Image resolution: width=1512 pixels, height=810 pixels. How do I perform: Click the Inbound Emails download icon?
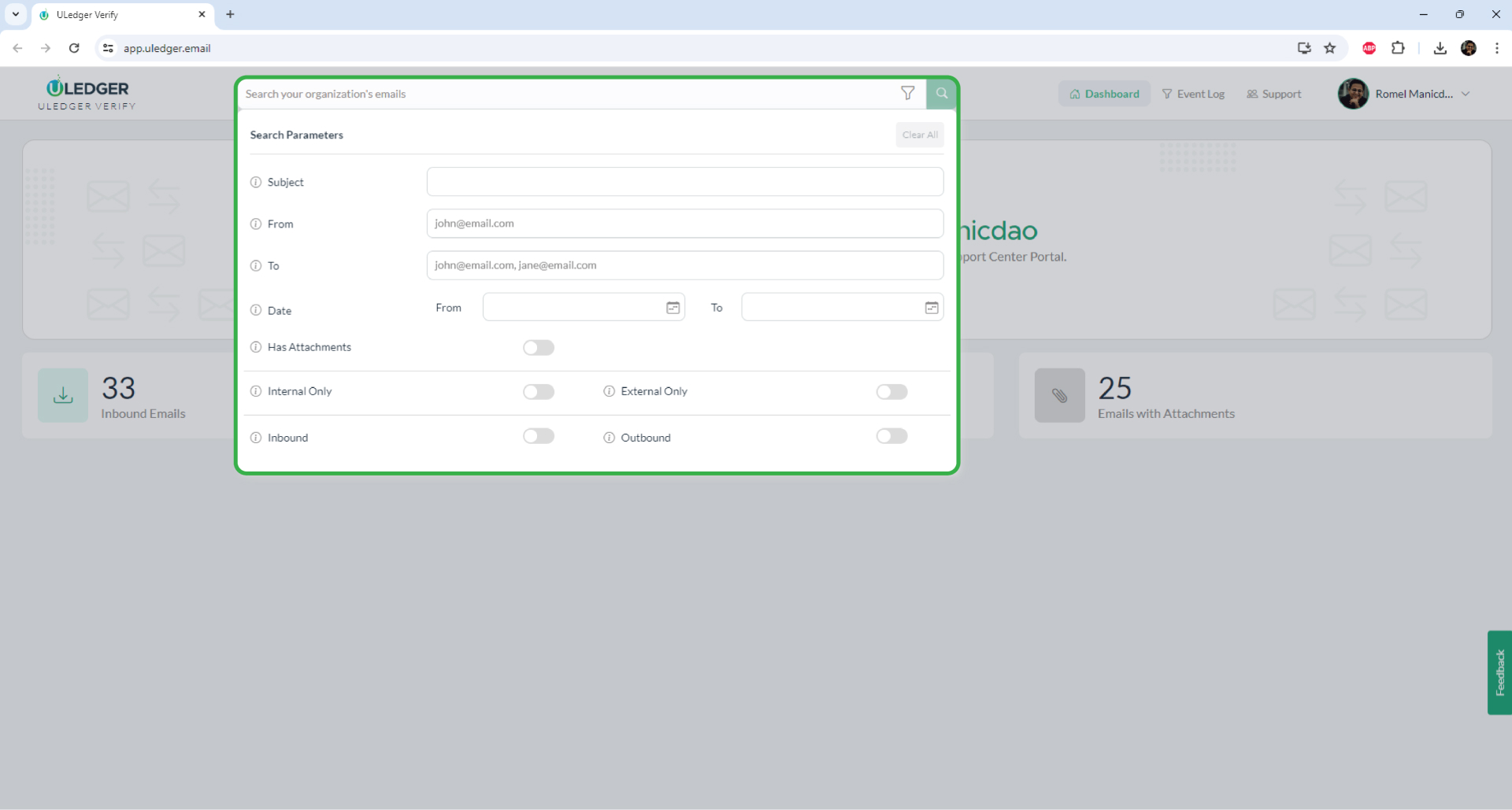click(63, 395)
